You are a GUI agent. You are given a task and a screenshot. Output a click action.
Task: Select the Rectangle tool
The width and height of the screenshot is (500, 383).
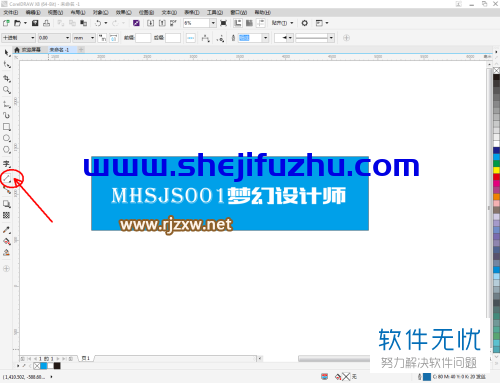coord(7,127)
